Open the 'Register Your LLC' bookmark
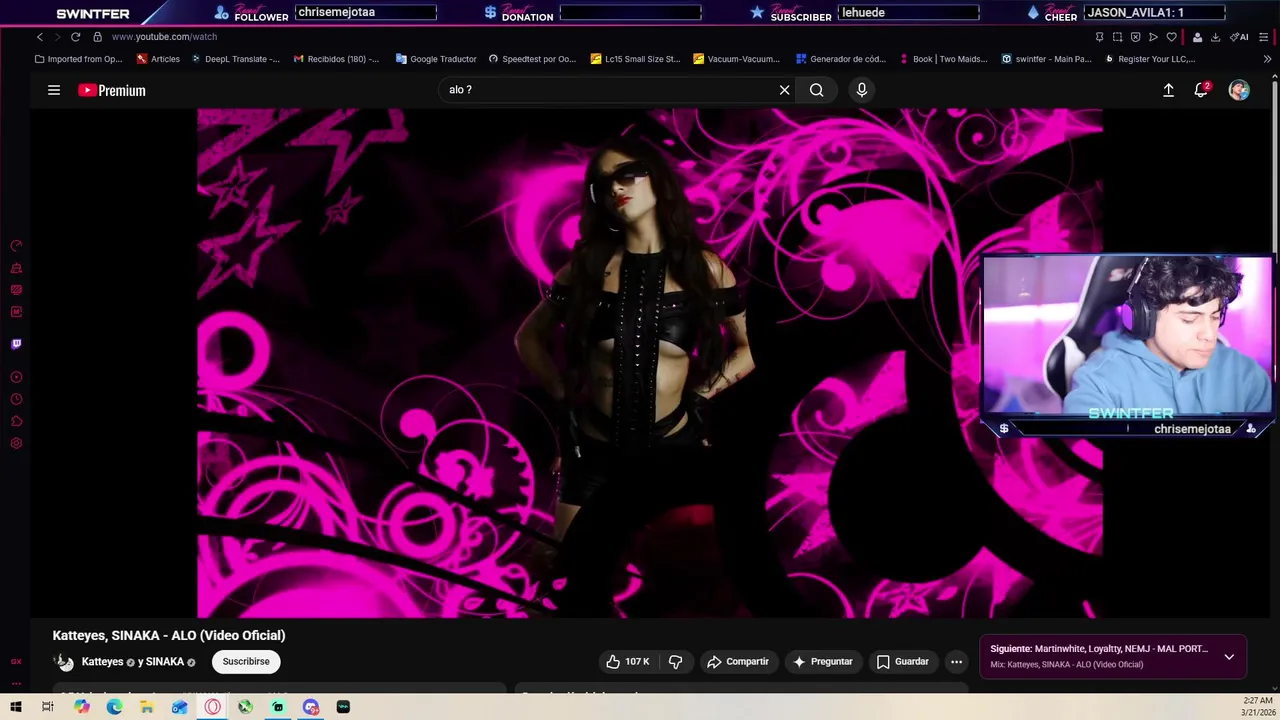 point(1150,59)
